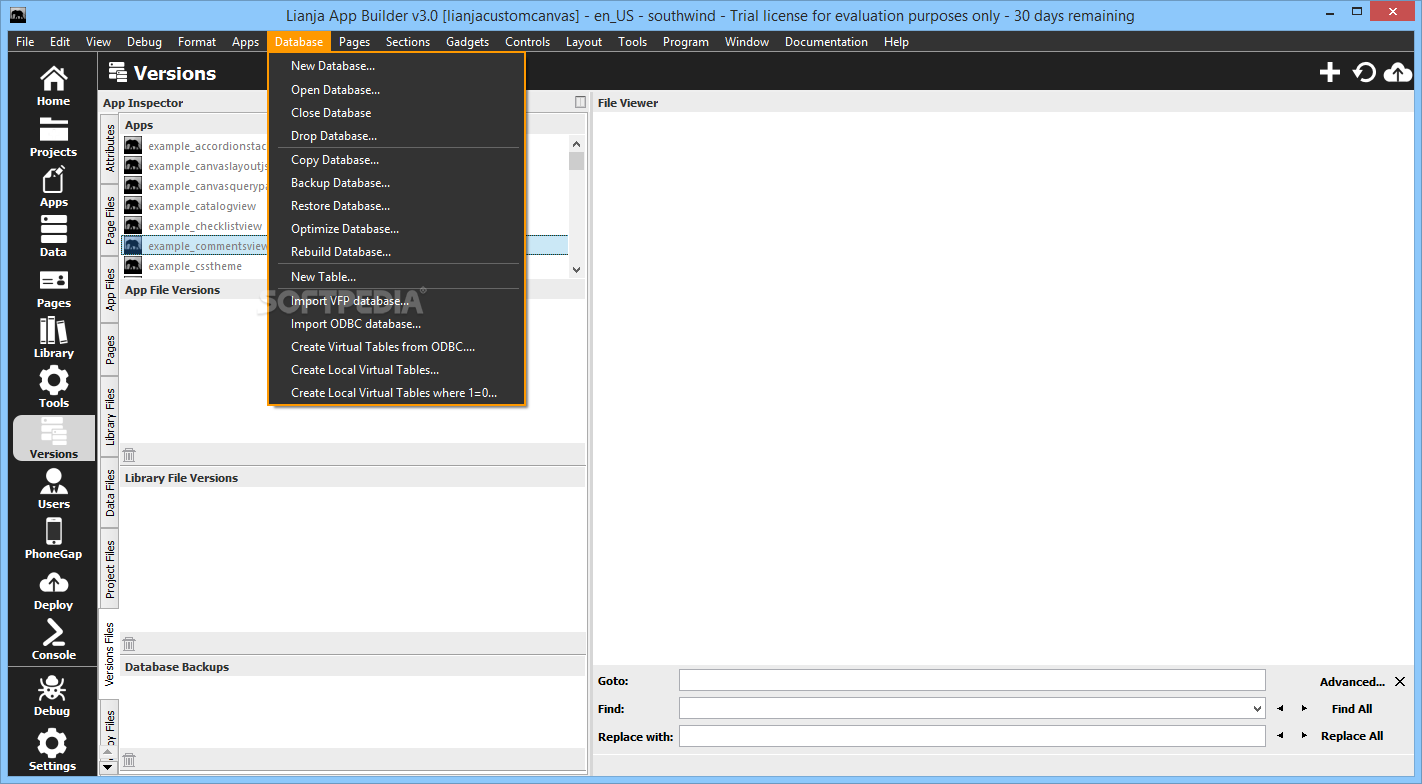This screenshot has width=1422, height=784.
Task: Open the Console workspace
Action: point(53,640)
